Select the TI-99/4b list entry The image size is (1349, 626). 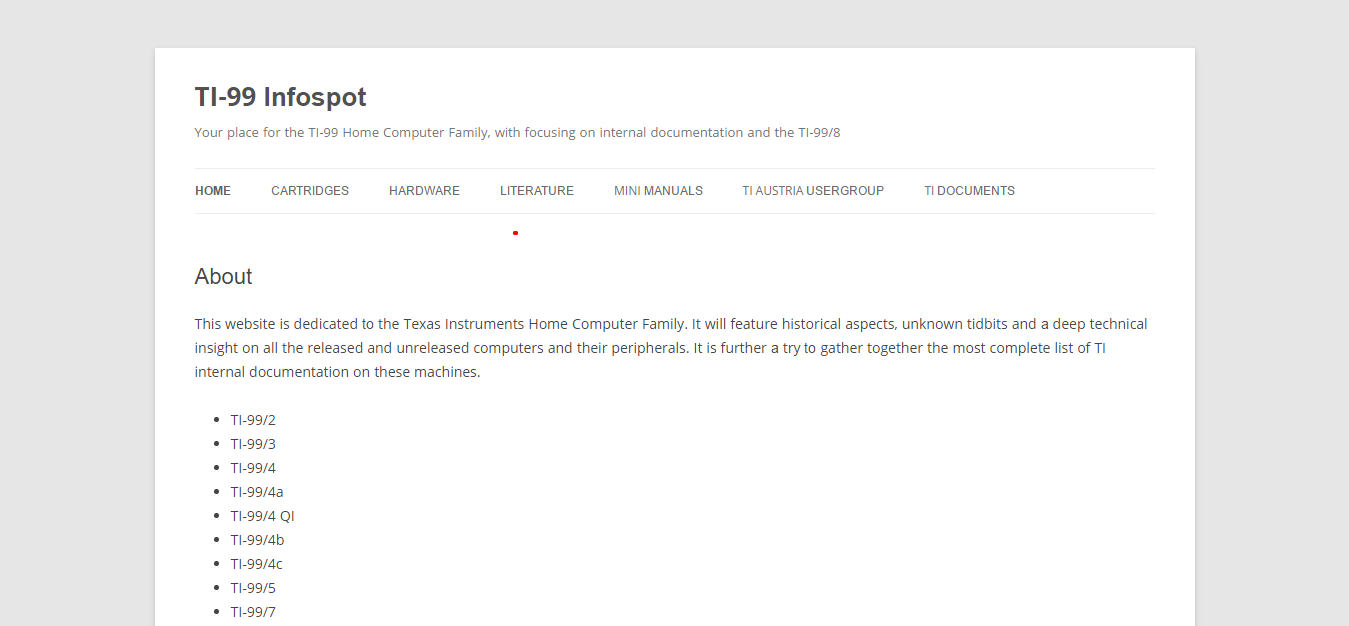pos(257,540)
